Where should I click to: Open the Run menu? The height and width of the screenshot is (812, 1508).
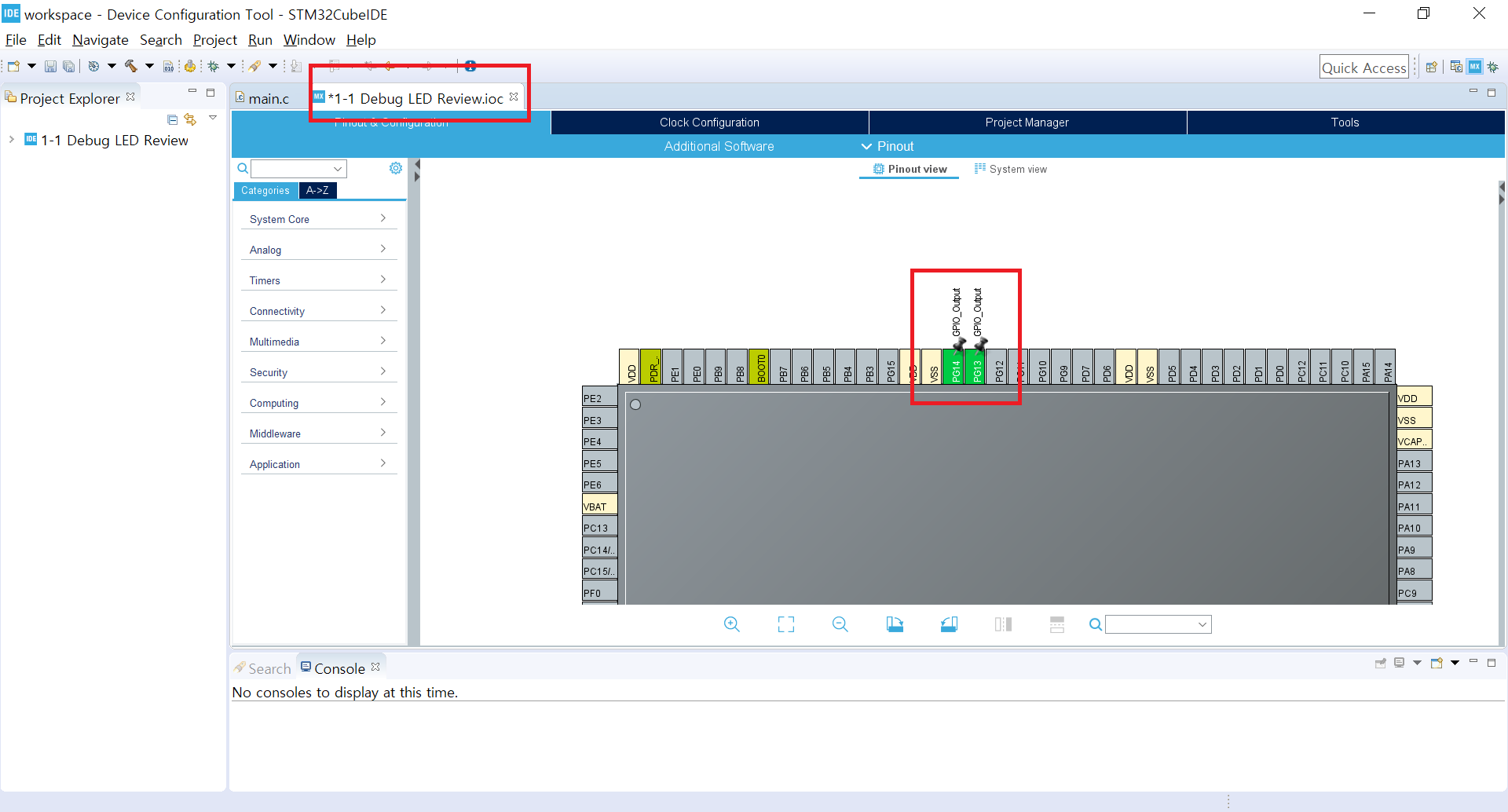coord(260,40)
